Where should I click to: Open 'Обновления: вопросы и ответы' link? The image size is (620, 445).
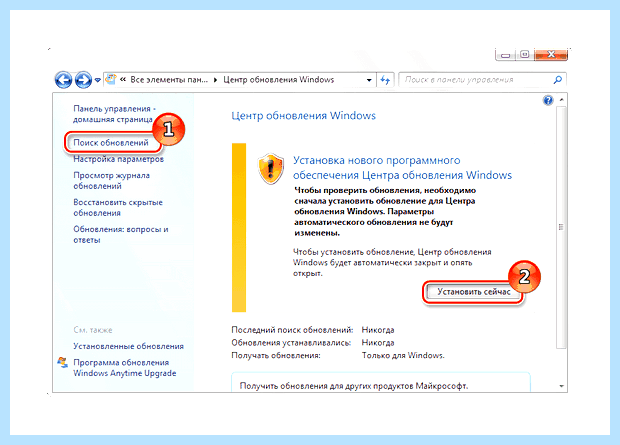pyautogui.click(x=121, y=235)
